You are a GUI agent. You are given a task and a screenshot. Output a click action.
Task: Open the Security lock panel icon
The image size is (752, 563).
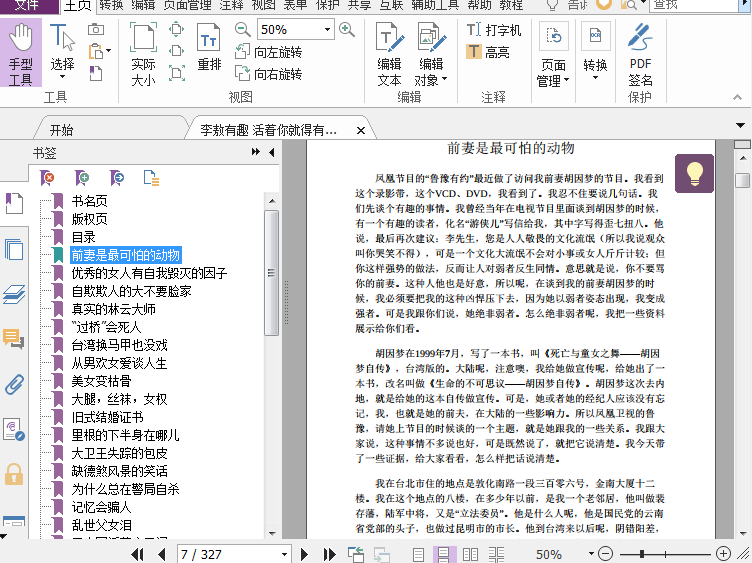coord(14,474)
